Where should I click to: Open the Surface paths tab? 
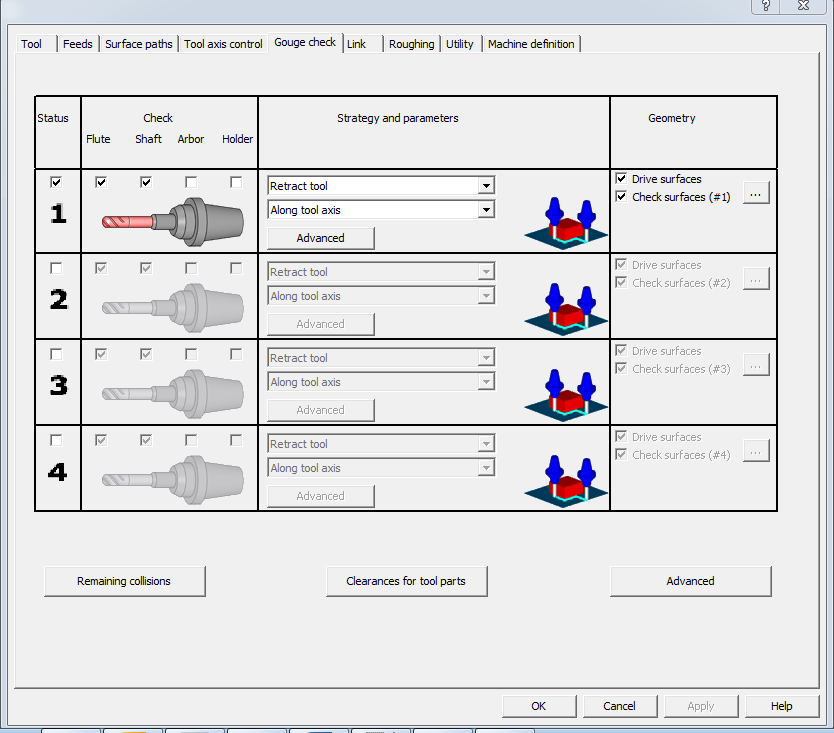pyautogui.click(x=138, y=44)
